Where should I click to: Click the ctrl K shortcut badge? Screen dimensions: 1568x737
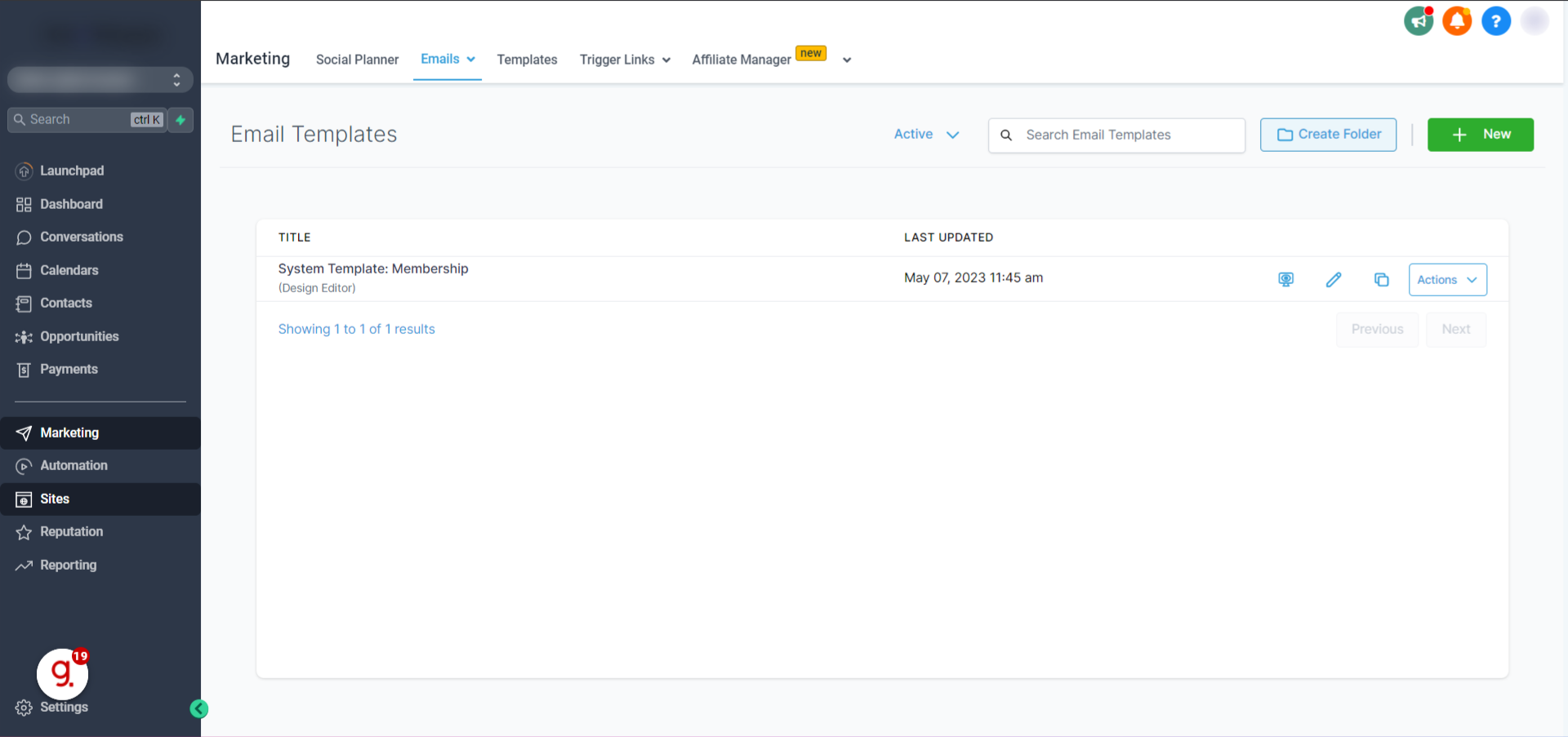pyautogui.click(x=147, y=120)
